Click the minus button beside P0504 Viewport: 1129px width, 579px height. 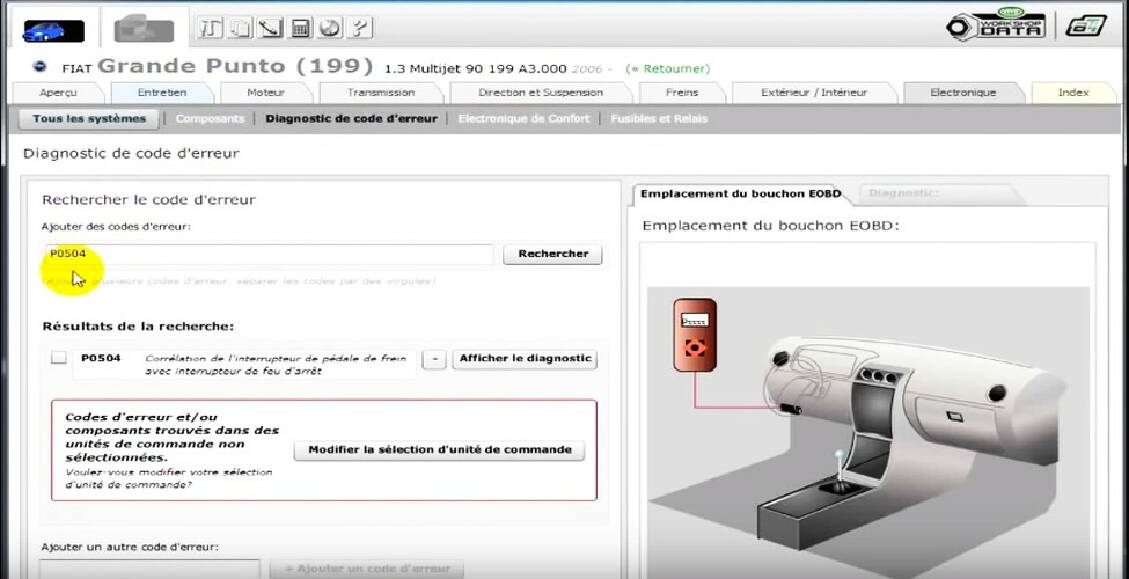(x=433, y=359)
